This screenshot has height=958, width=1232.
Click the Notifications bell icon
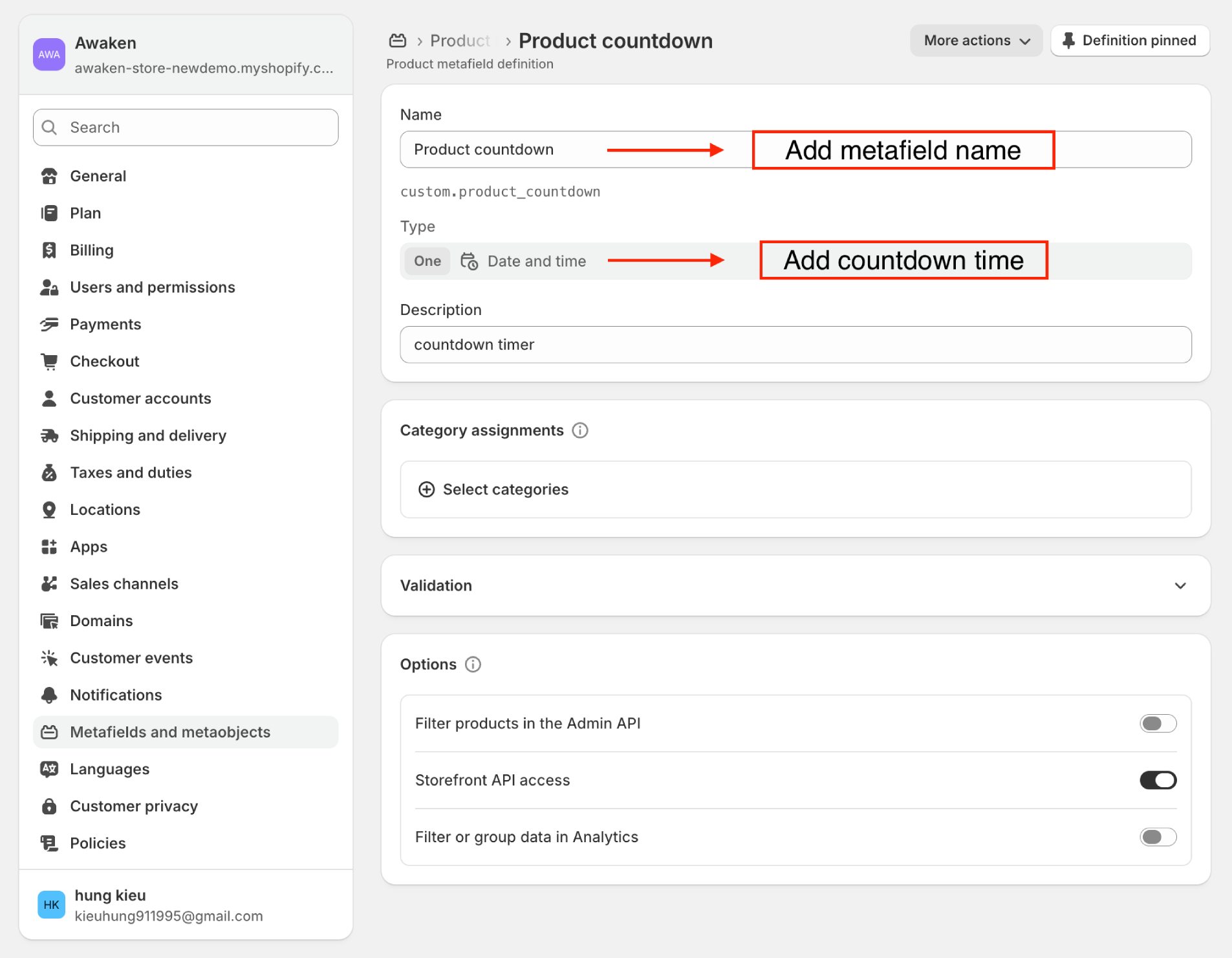(49, 695)
